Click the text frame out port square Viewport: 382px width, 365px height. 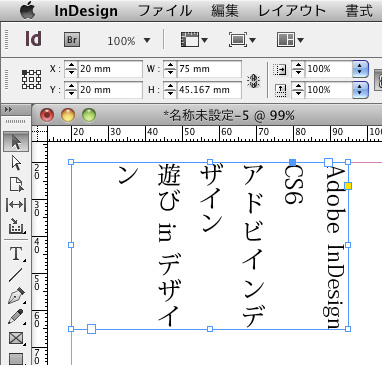92,329
